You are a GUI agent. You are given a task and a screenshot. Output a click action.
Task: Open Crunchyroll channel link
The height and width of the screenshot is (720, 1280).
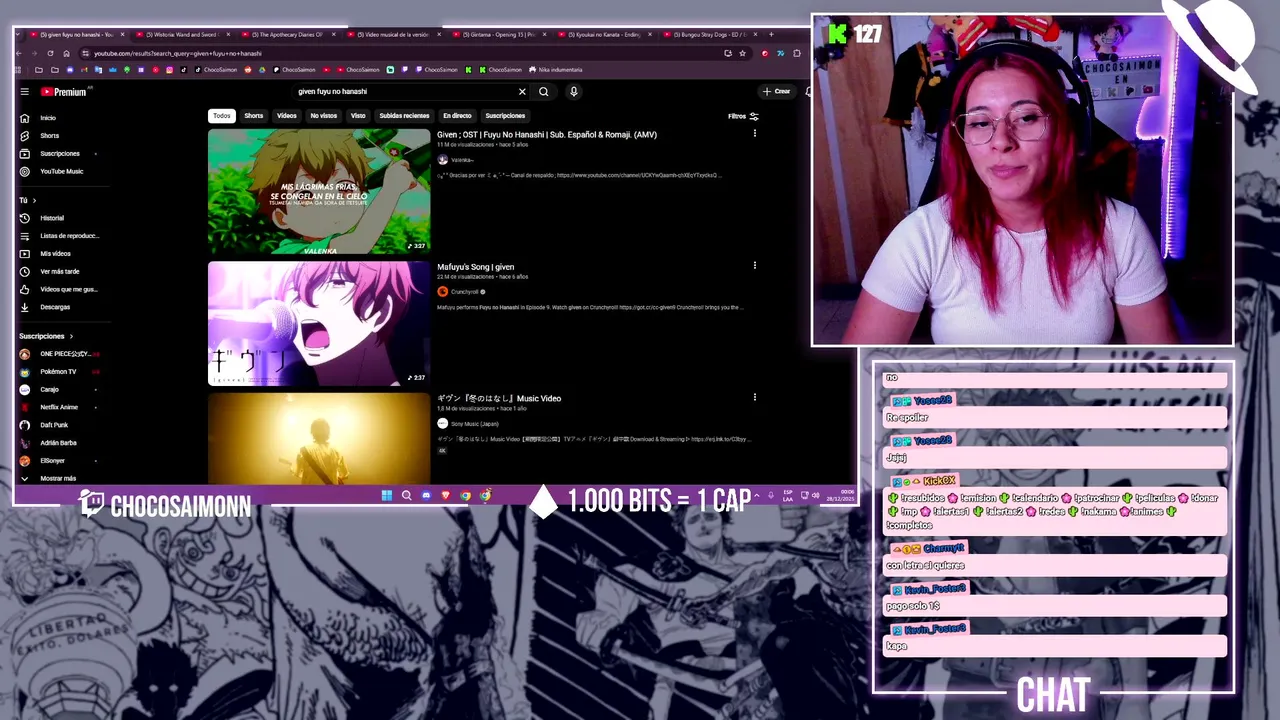pos(460,292)
